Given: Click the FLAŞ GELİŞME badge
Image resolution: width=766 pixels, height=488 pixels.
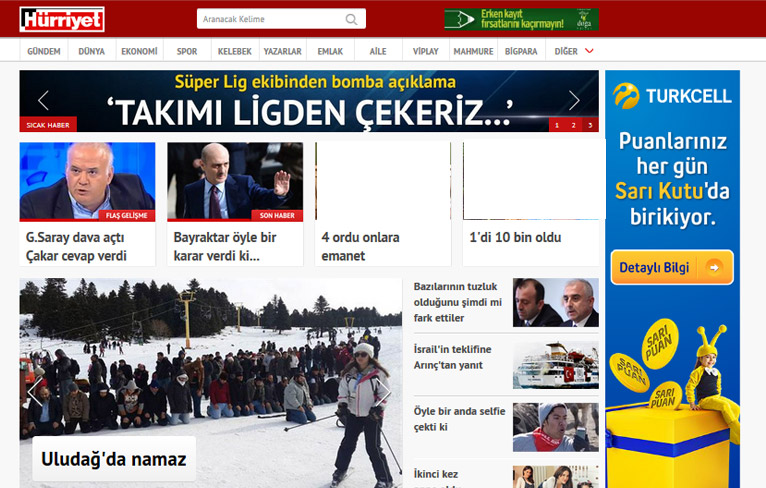Looking at the screenshot, I should [x=127, y=215].
